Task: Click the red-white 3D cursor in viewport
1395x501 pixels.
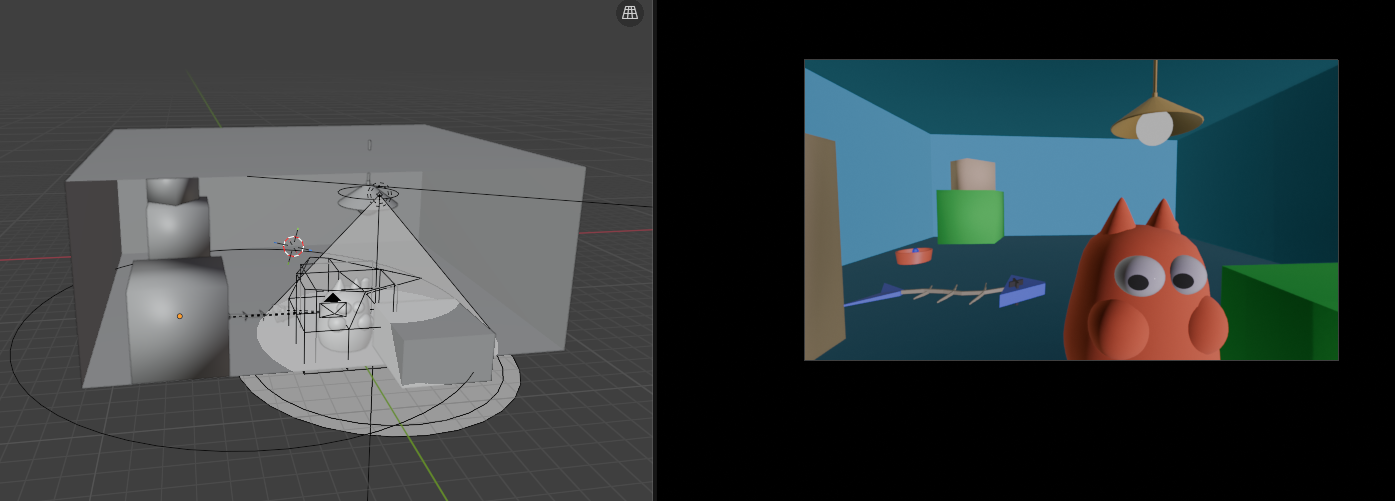Action: (293, 246)
